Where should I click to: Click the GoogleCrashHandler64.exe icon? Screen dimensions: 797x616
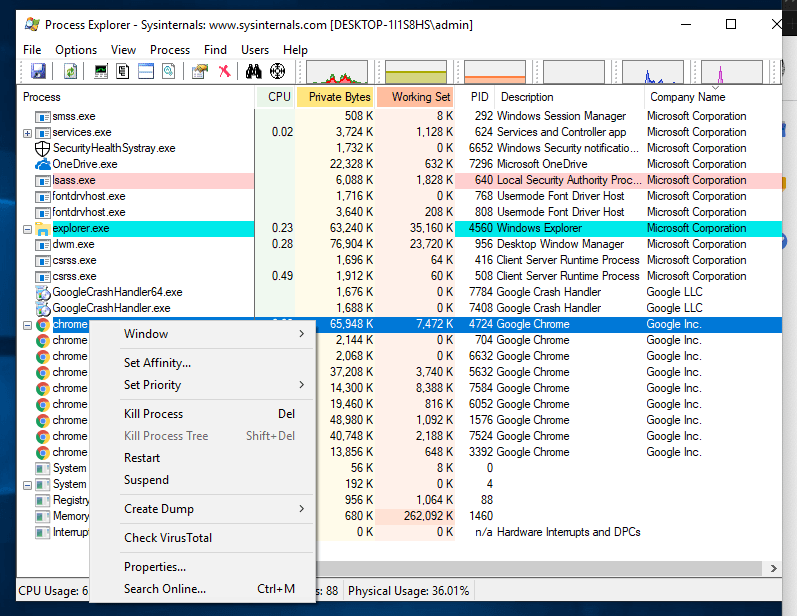tap(43, 293)
